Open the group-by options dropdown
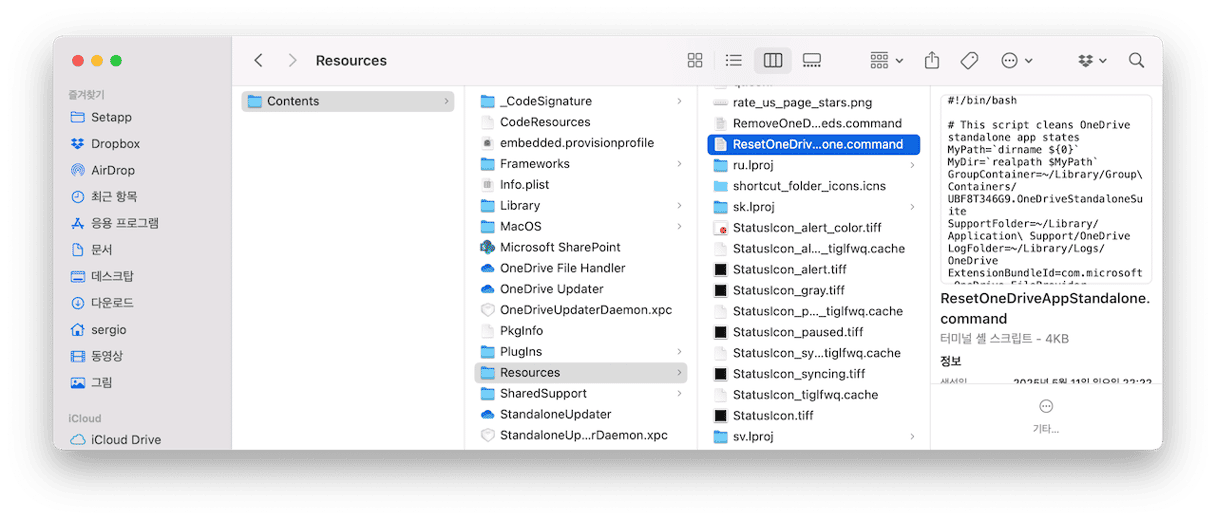1216x520 pixels. [886, 60]
